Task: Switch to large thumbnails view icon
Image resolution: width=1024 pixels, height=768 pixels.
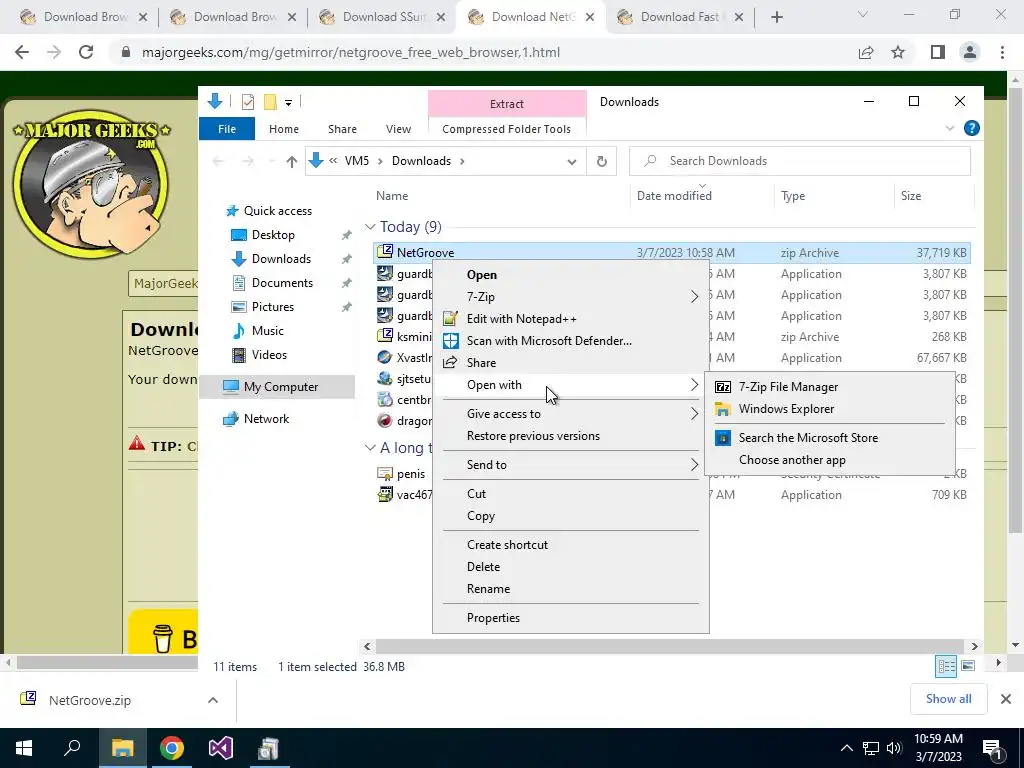Action: pyautogui.click(x=968, y=666)
